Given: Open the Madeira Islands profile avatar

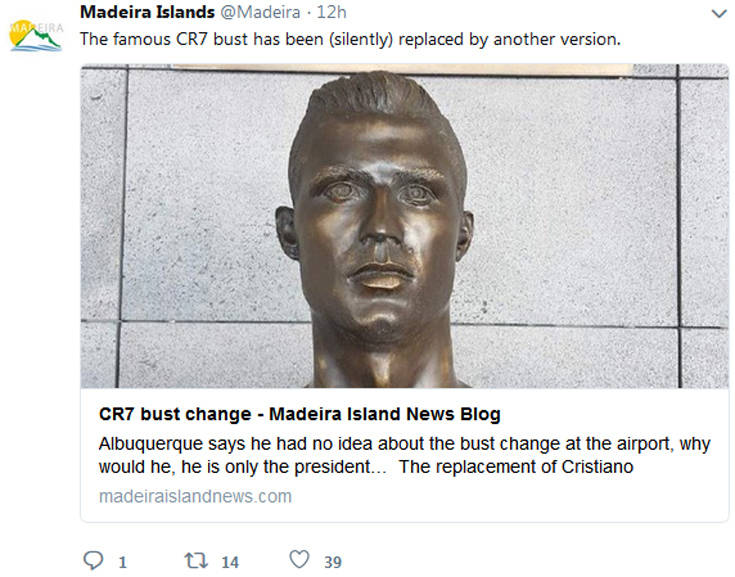Looking at the screenshot, I should [36, 36].
